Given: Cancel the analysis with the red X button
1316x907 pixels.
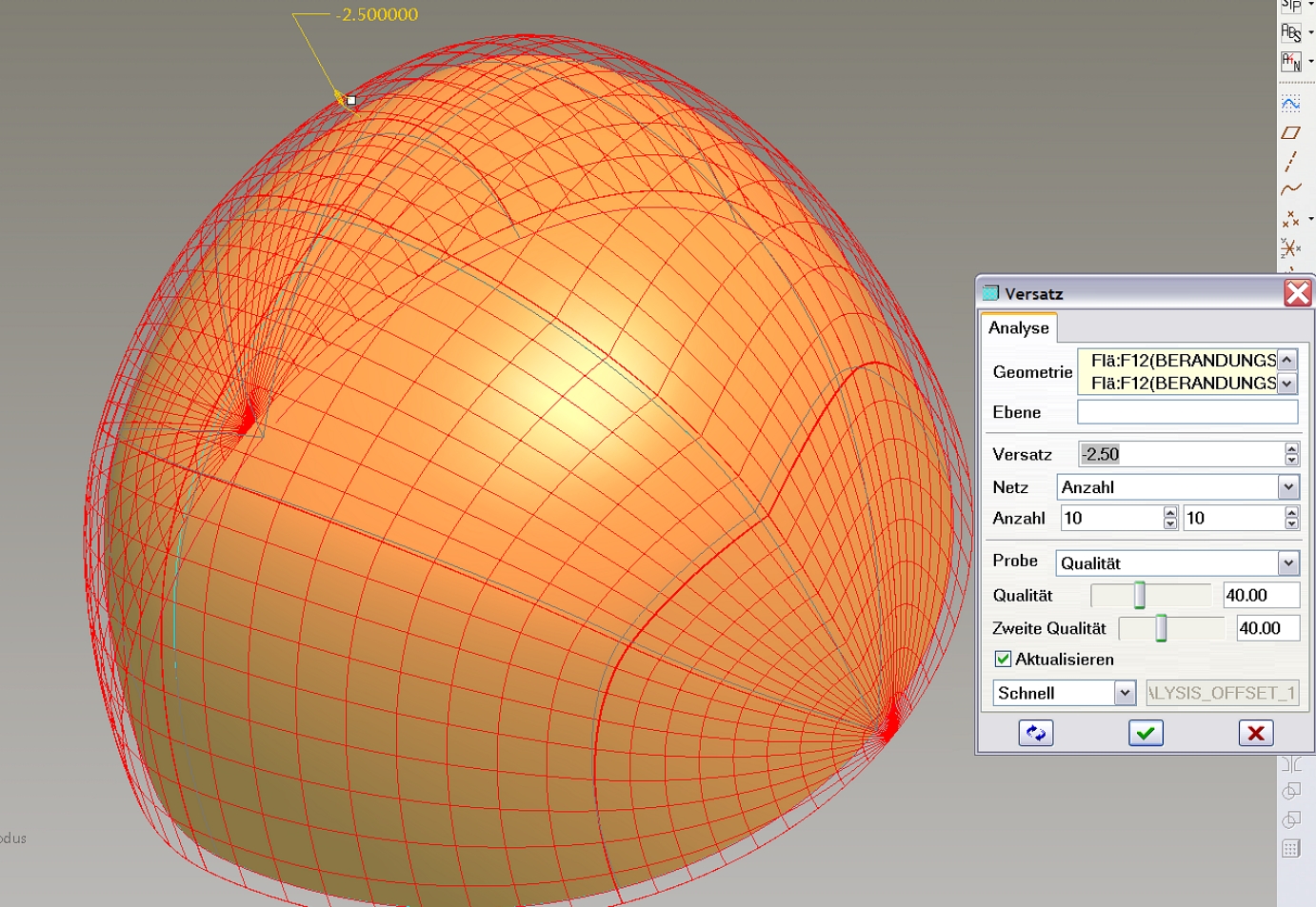Looking at the screenshot, I should [x=1256, y=733].
